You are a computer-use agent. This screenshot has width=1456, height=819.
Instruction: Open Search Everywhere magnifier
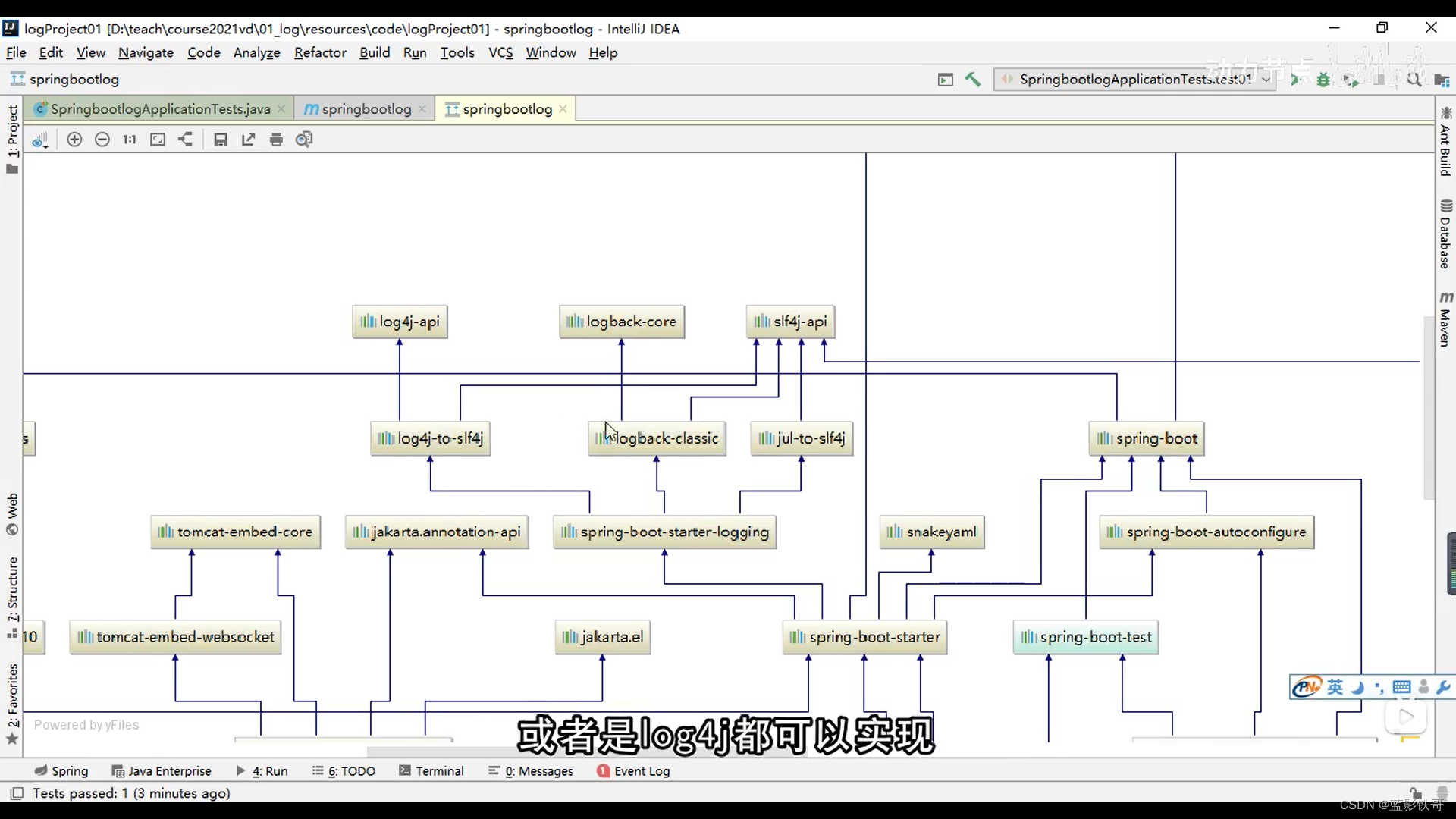(x=1414, y=79)
